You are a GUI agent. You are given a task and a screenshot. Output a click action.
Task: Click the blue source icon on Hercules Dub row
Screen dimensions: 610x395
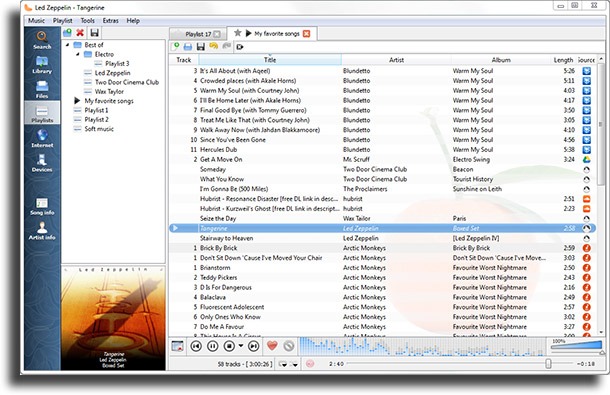tap(586, 150)
